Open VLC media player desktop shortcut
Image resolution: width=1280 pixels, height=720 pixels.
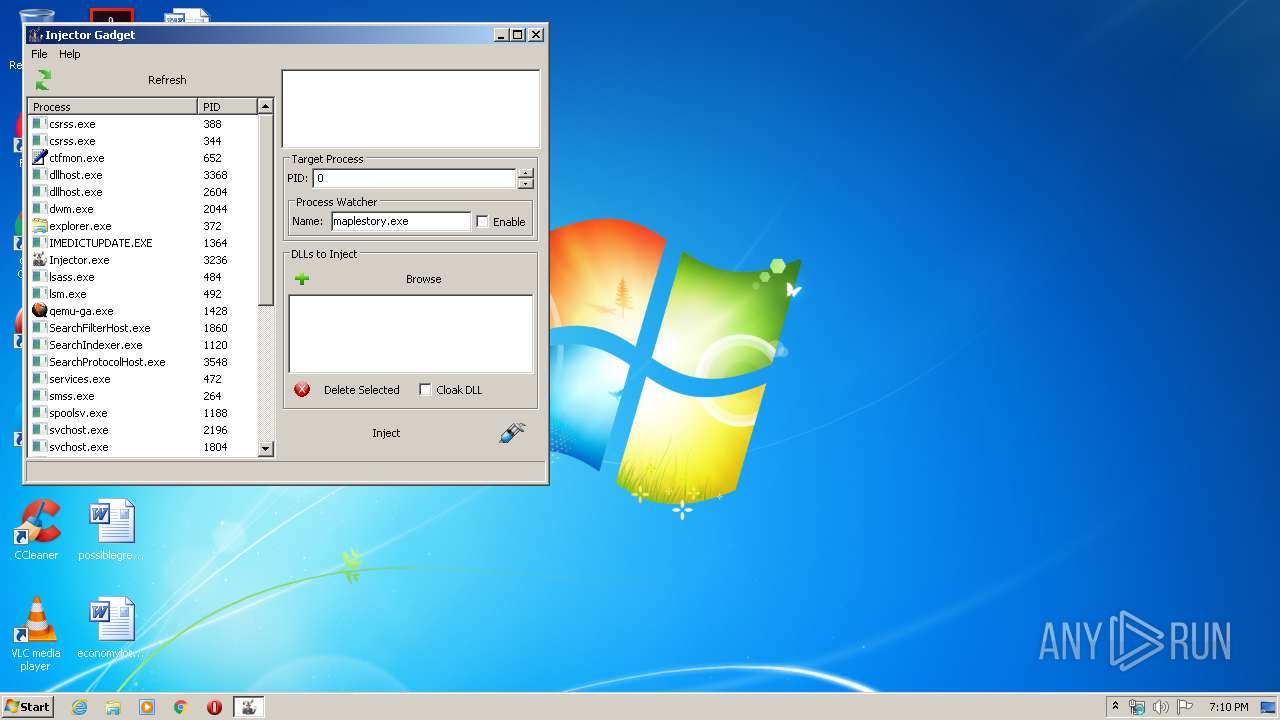(36, 634)
